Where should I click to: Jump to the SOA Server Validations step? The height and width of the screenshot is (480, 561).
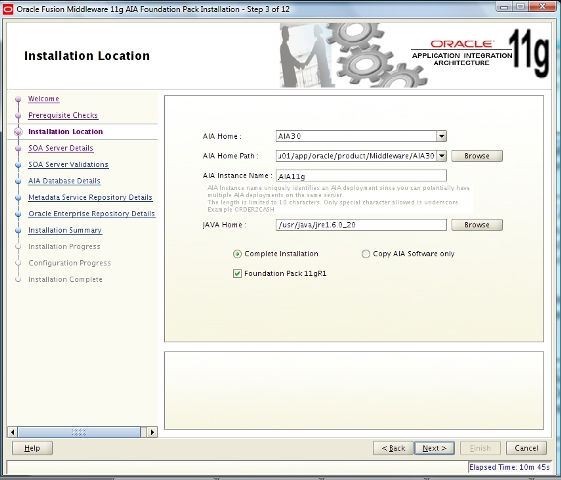(68, 165)
